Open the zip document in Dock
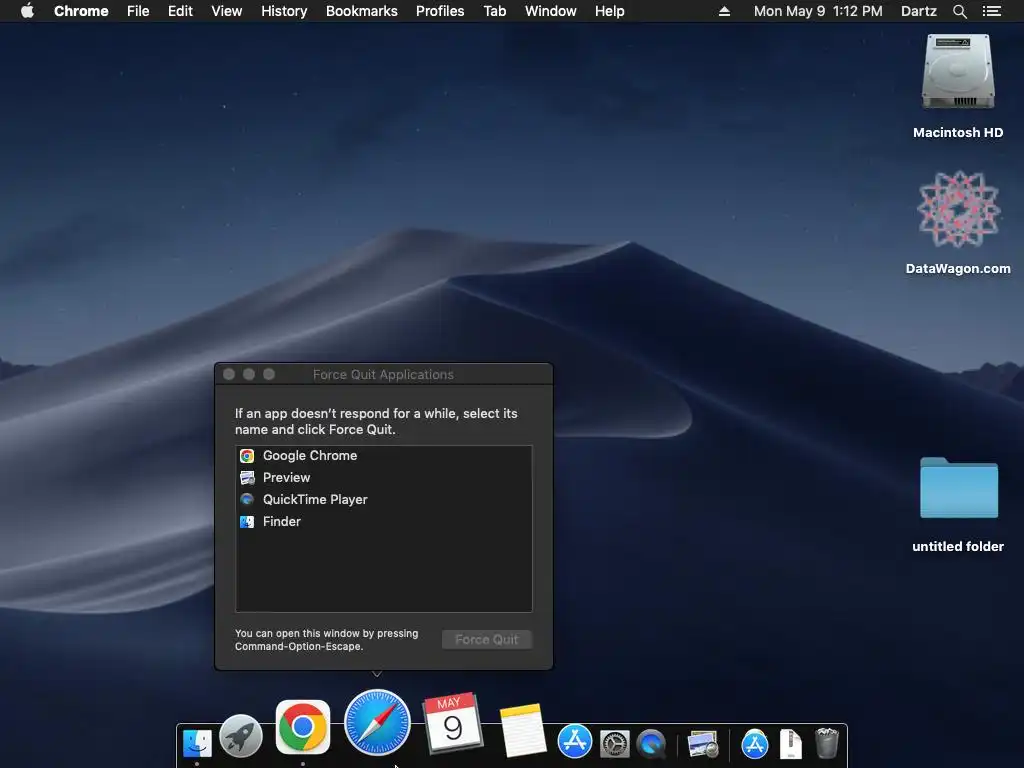Viewport: 1024px width, 768px height. 791,744
